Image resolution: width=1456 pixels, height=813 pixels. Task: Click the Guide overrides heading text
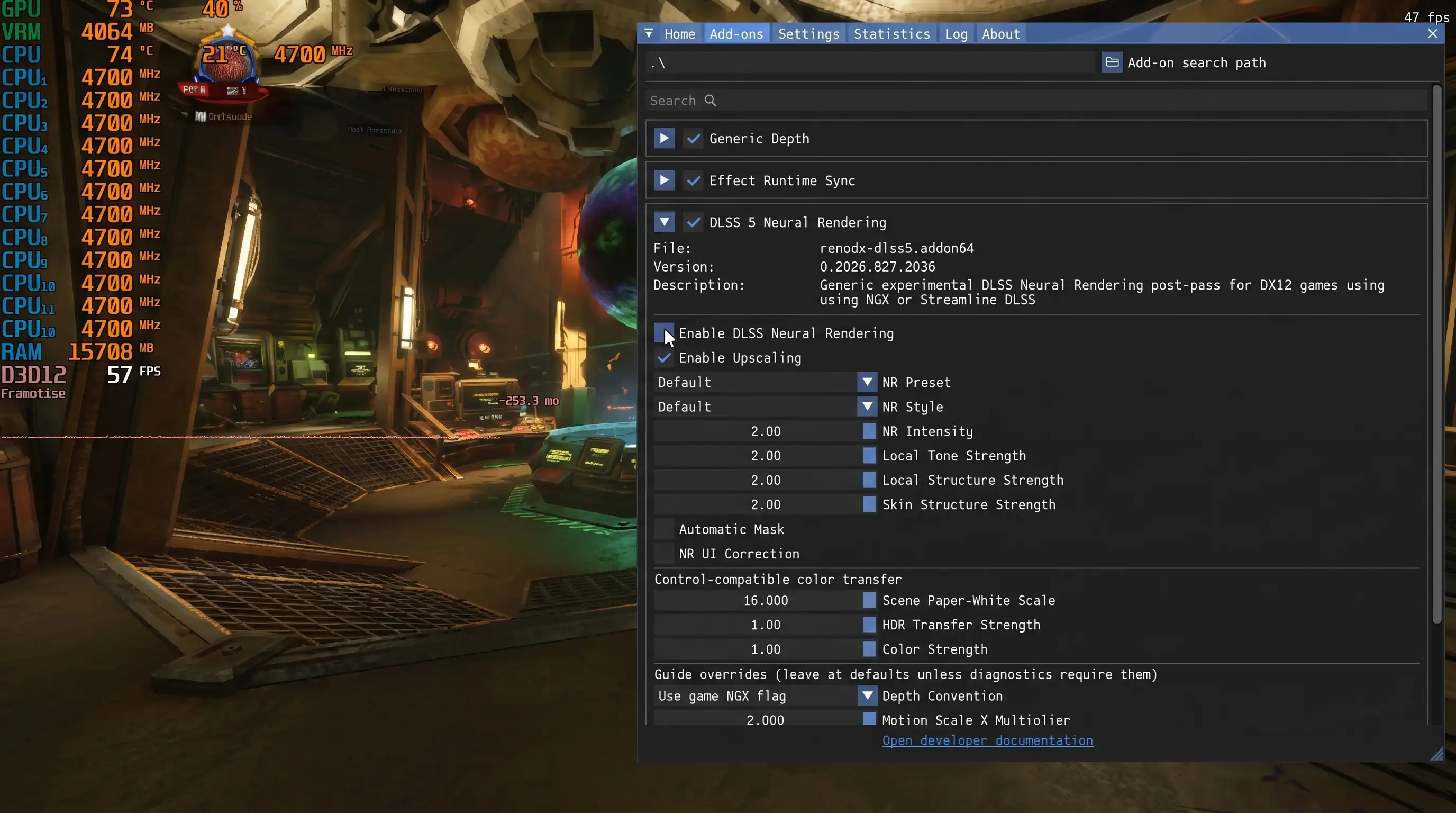coord(905,674)
